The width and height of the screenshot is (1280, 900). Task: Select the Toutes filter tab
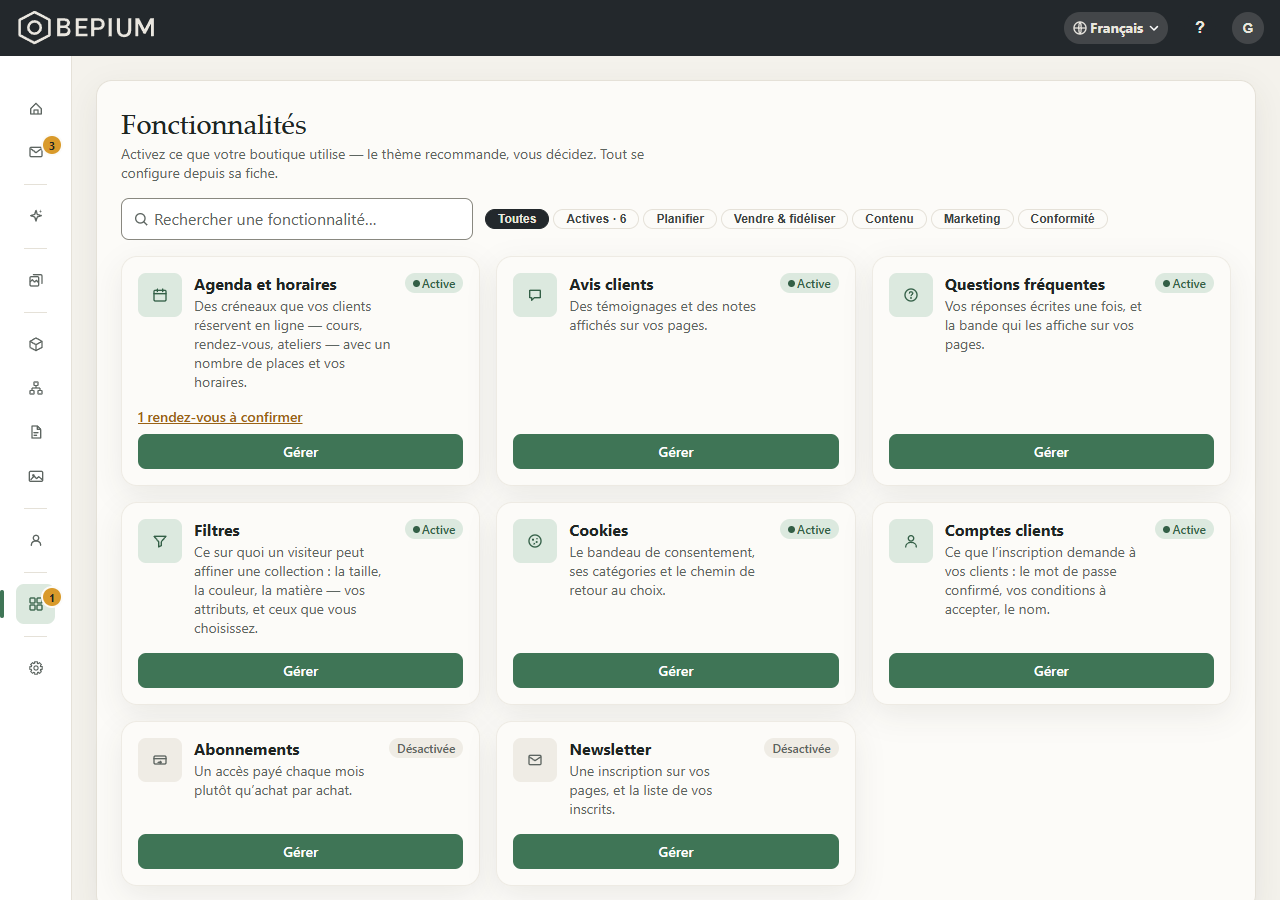click(517, 219)
